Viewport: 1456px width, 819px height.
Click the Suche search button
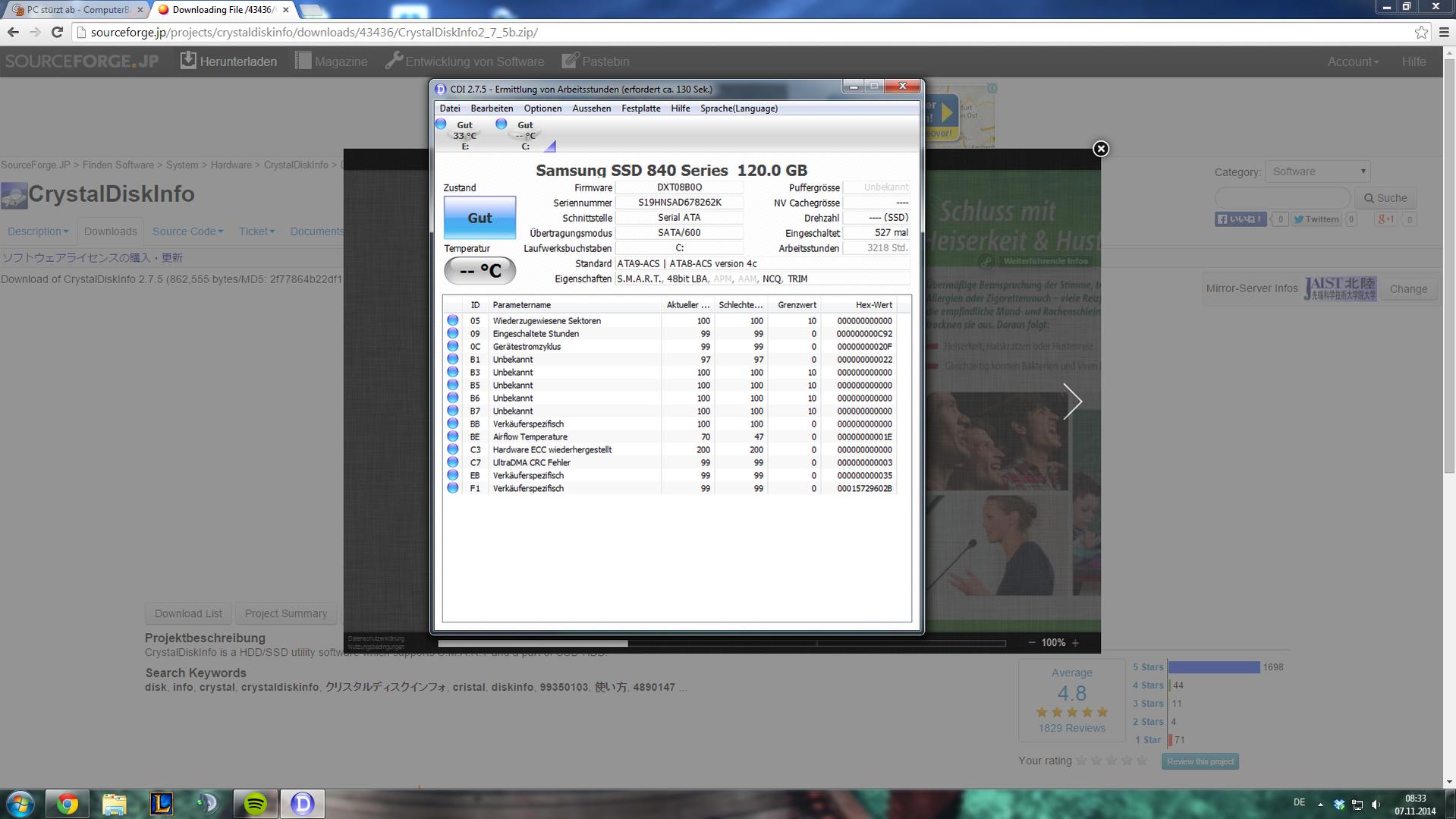coord(1385,198)
